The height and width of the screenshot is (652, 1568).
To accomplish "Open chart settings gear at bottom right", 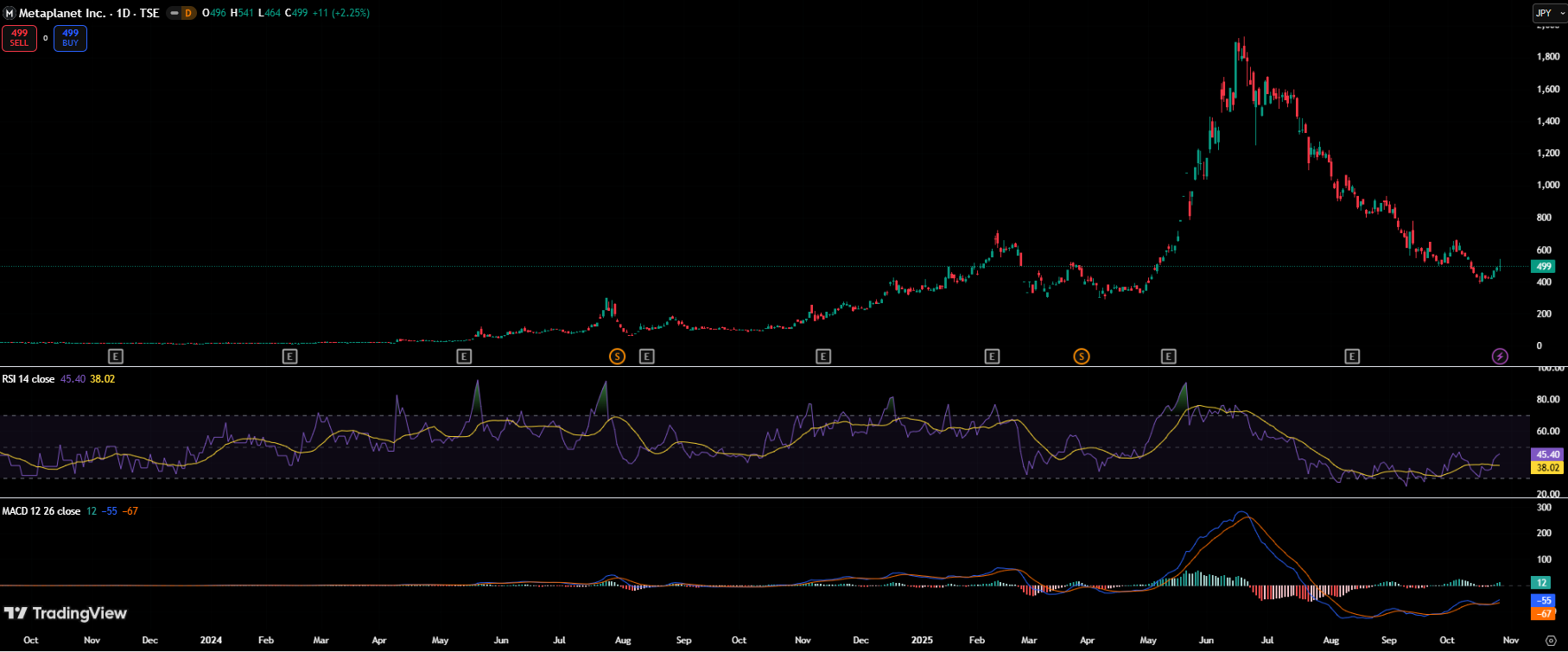I will (1551, 640).
